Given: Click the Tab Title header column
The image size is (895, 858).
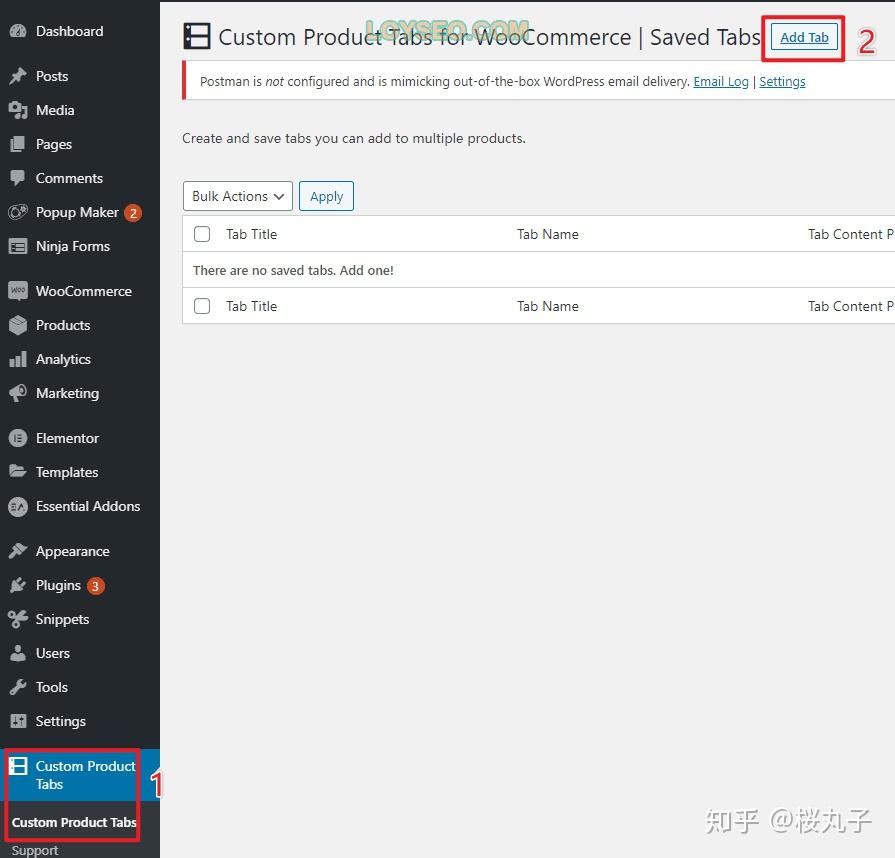Looking at the screenshot, I should click(x=252, y=234).
